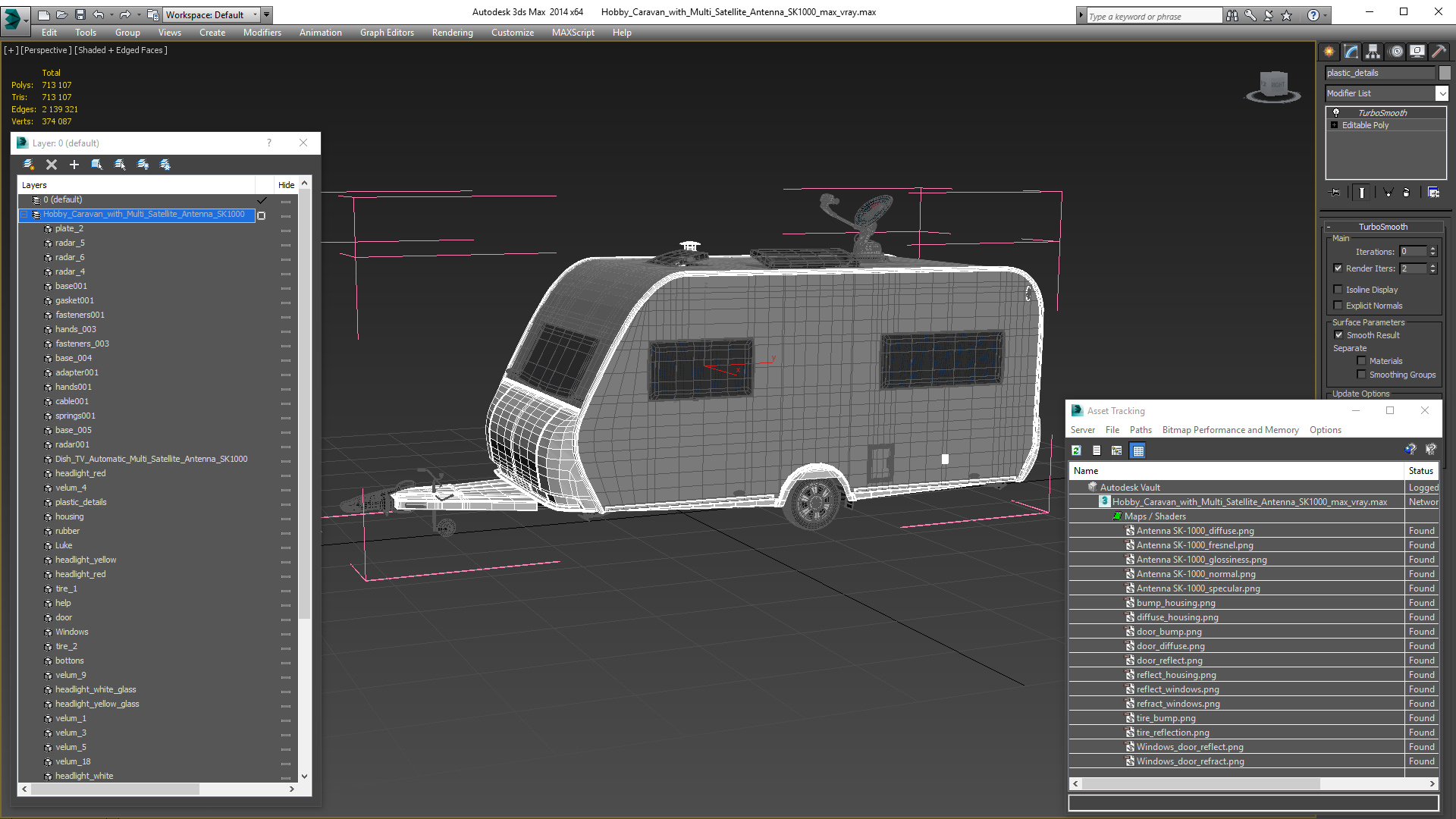Click the Status column header in Asset Tracking

[1422, 471]
